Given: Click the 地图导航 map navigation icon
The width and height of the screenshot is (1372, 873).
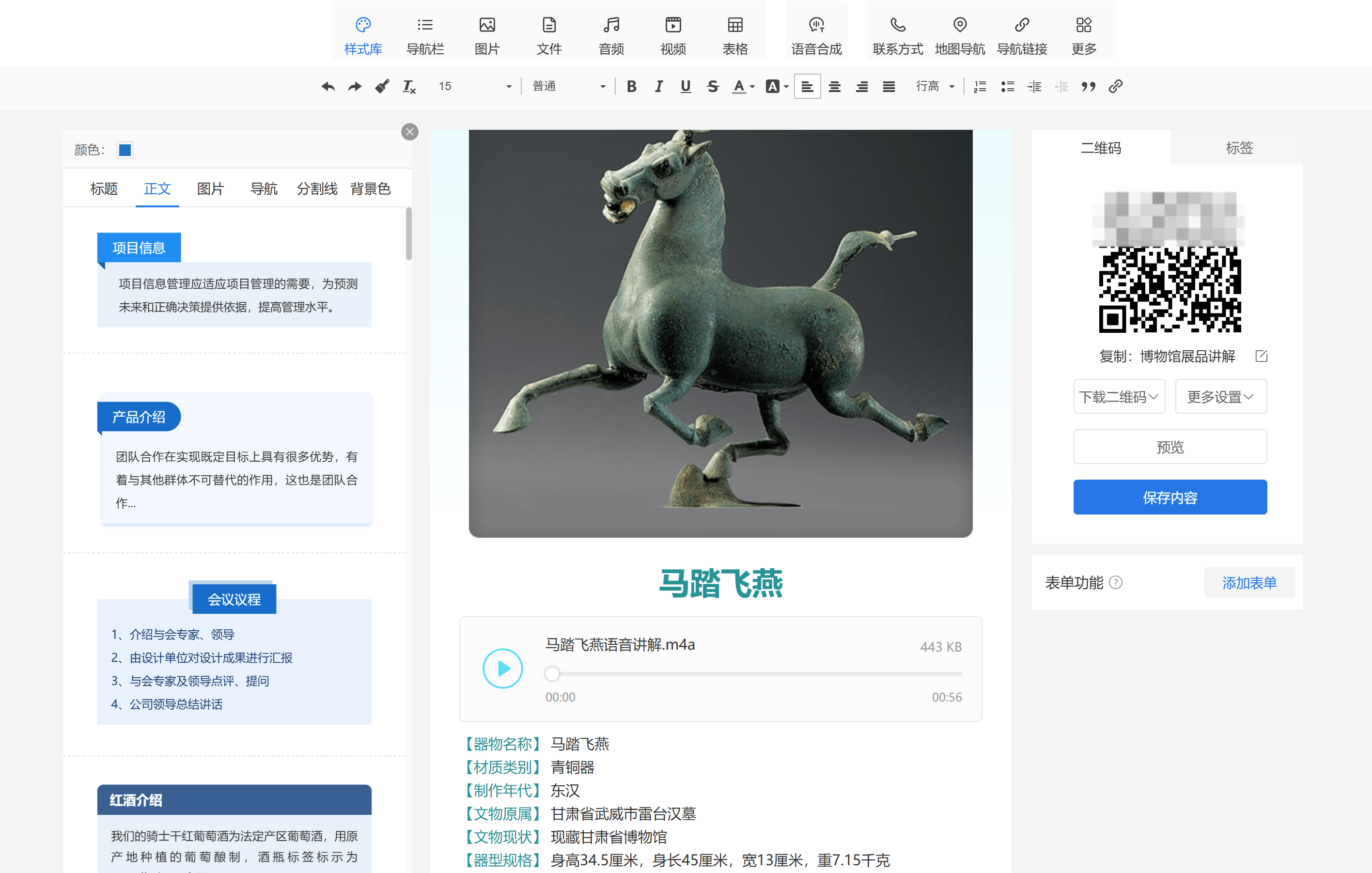Looking at the screenshot, I should pyautogui.click(x=960, y=34).
